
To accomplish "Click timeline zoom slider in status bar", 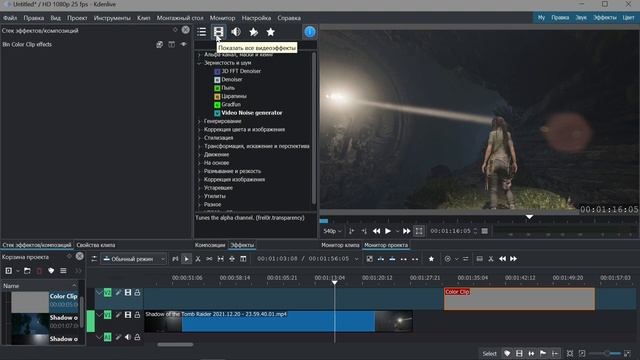I will [x=604, y=353].
